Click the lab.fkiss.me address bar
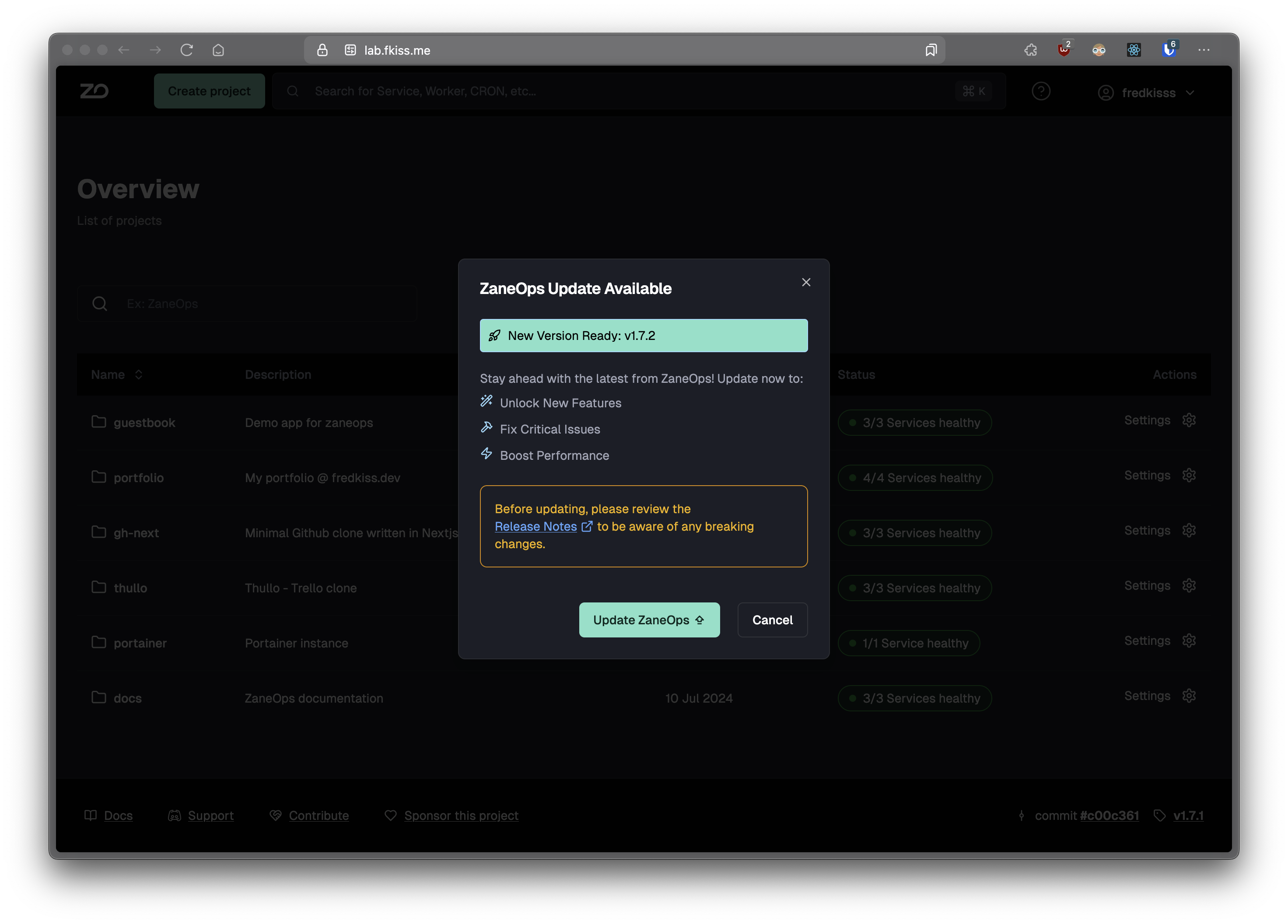1288x924 pixels. 625,50
